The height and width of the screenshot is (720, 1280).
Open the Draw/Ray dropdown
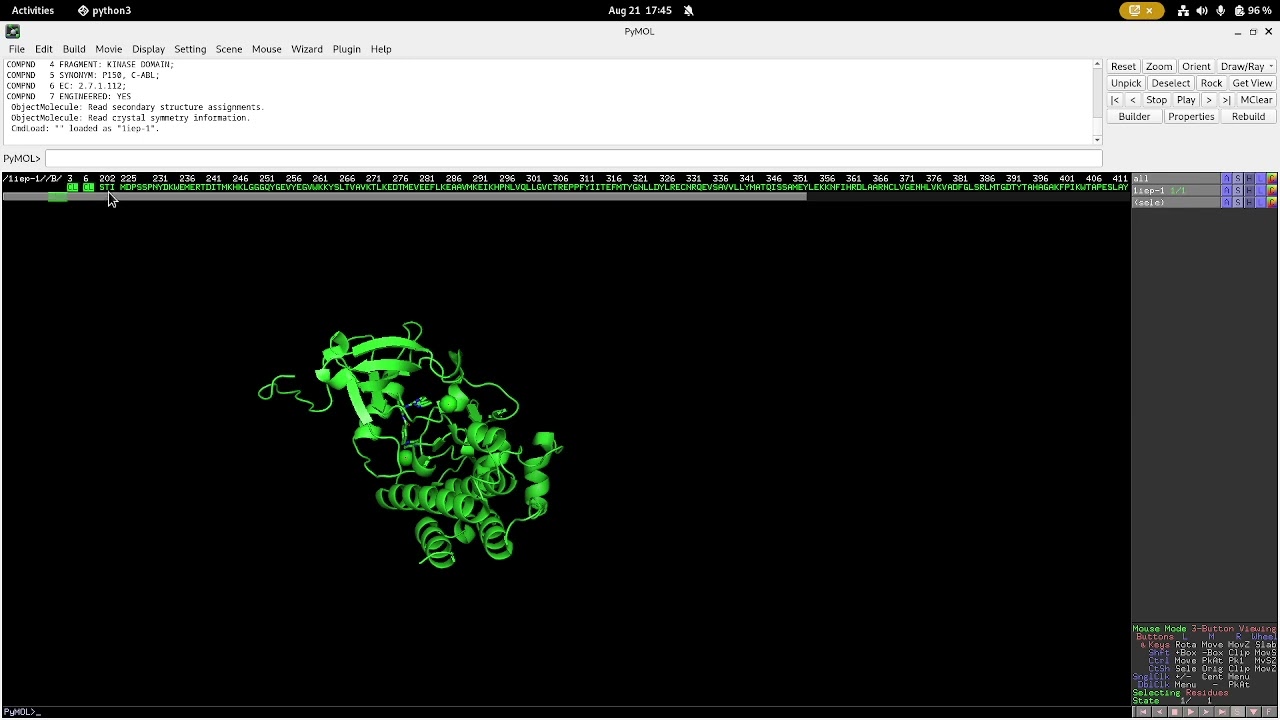point(1246,67)
